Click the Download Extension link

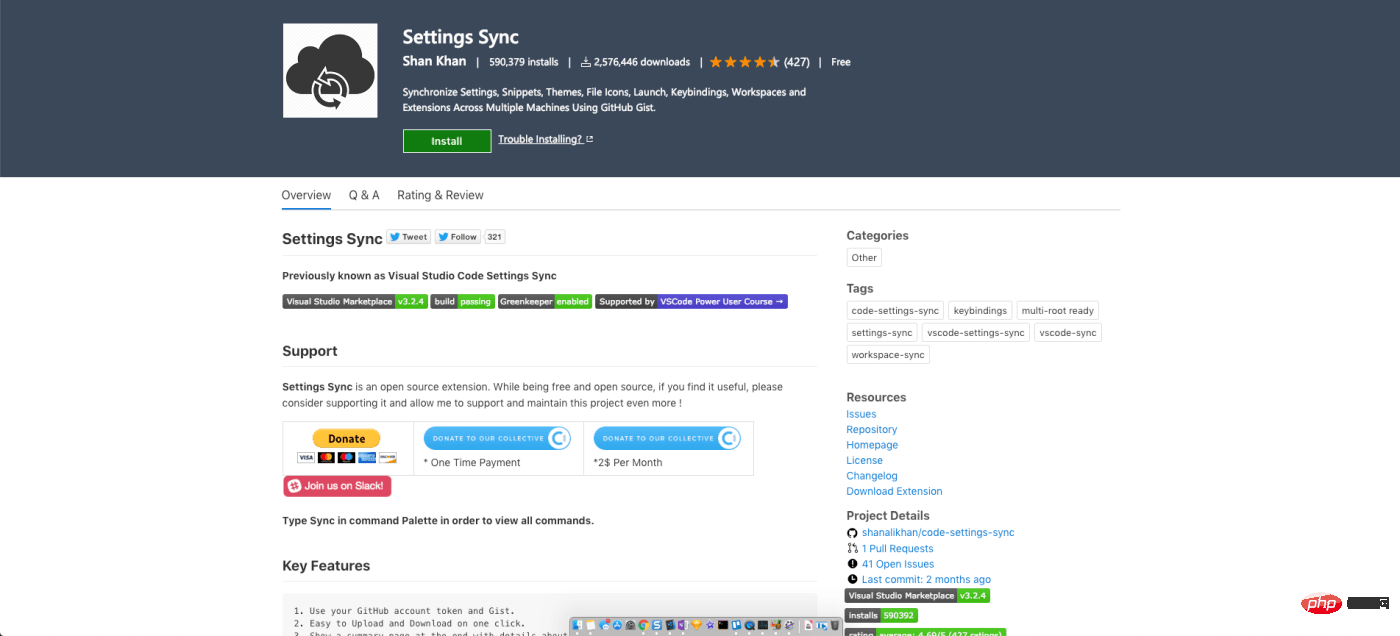pos(895,492)
